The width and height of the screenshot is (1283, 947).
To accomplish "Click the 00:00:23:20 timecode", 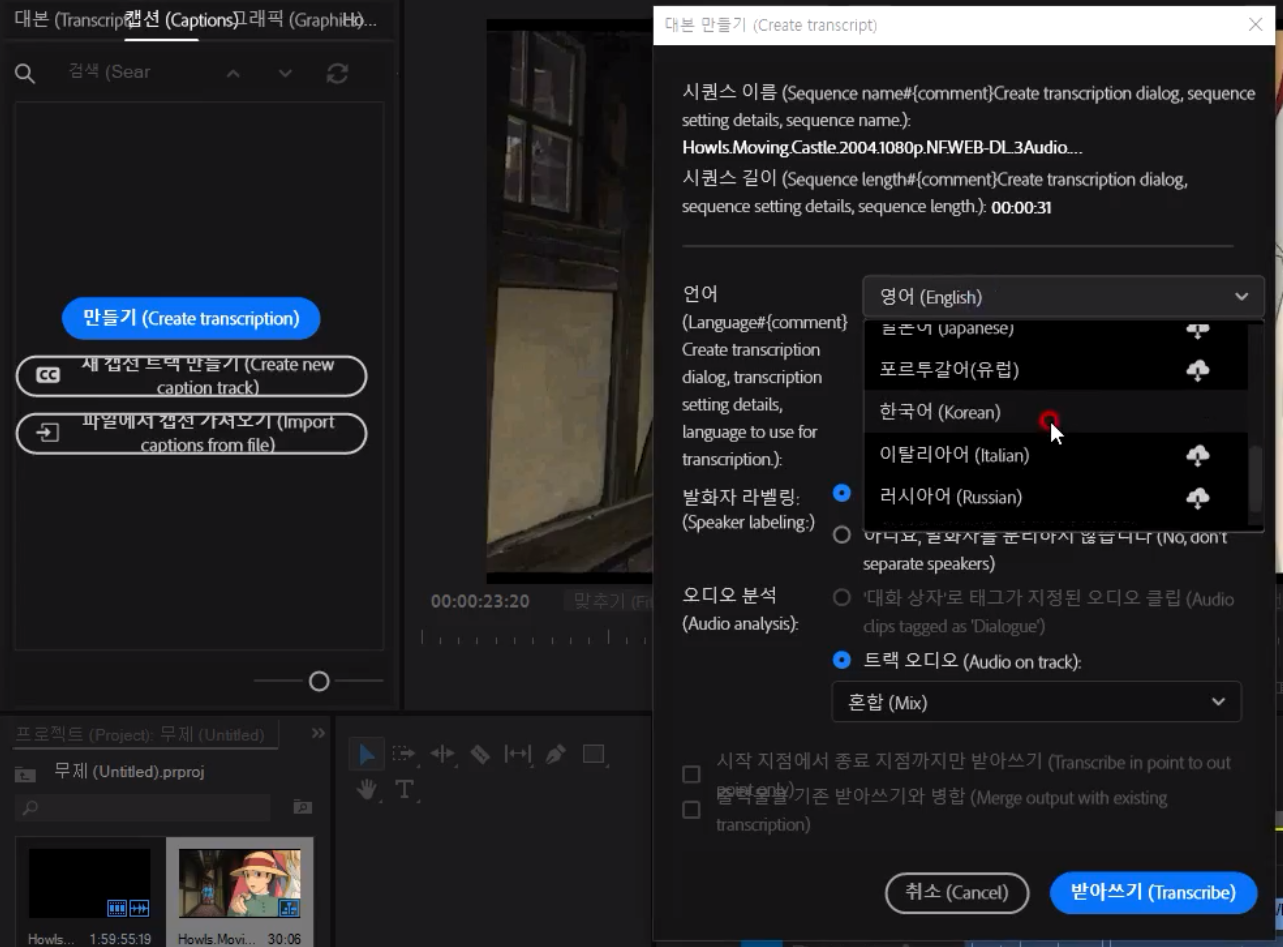I will (x=480, y=601).
